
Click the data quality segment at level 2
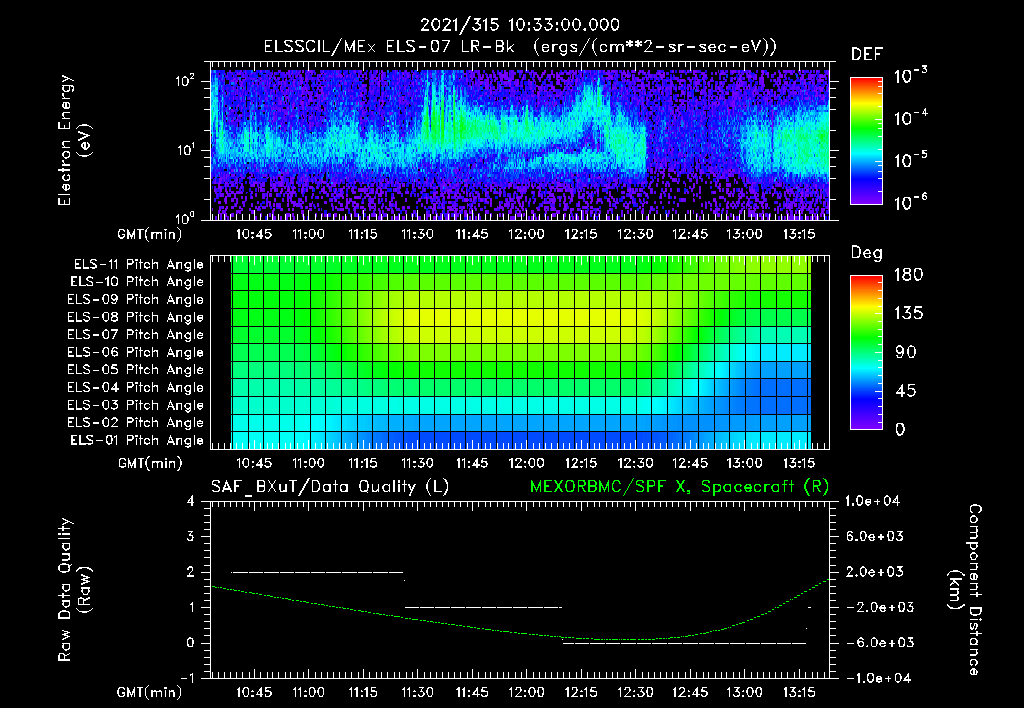tap(317, 572)
